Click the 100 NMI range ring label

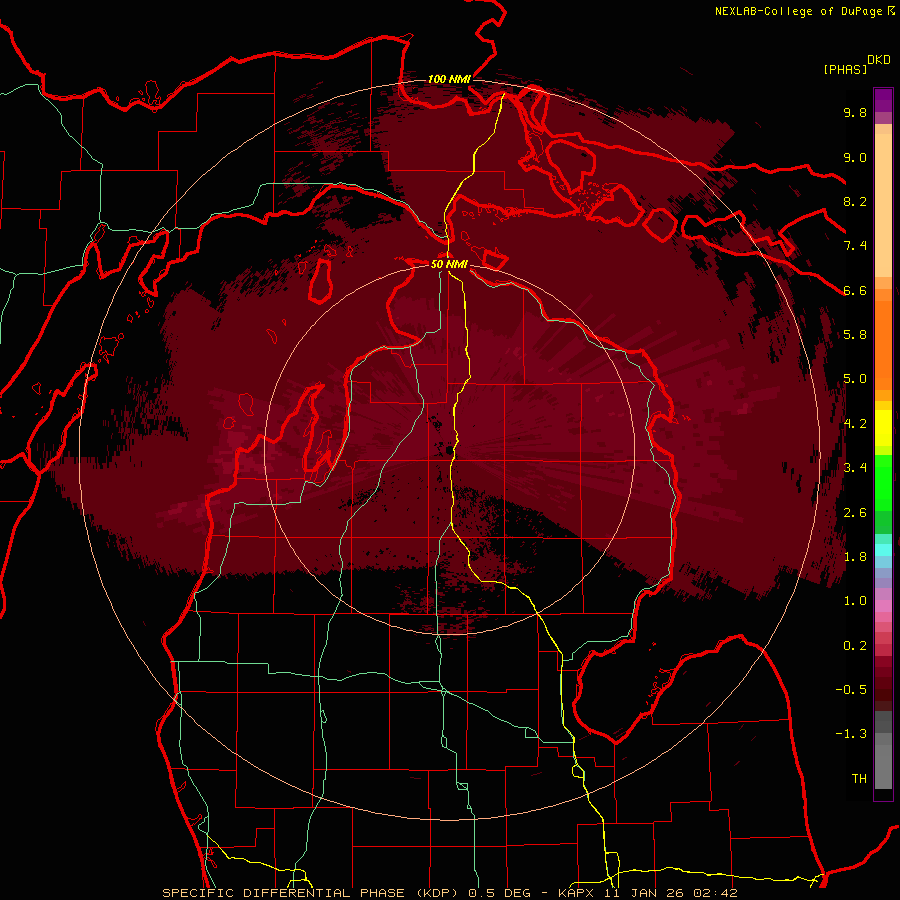click(x=449, y=79)
